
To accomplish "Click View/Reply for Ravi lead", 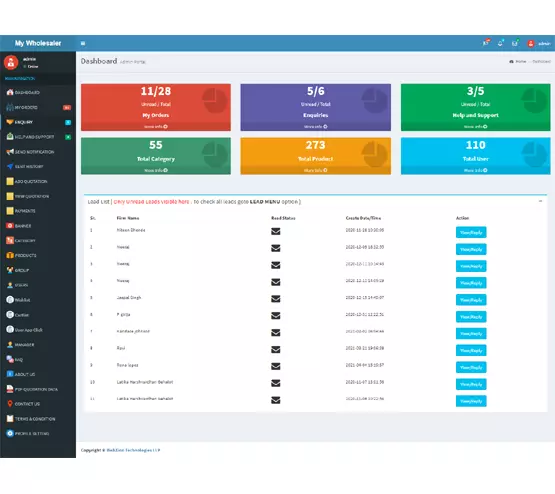I will (x=471, y=350).
